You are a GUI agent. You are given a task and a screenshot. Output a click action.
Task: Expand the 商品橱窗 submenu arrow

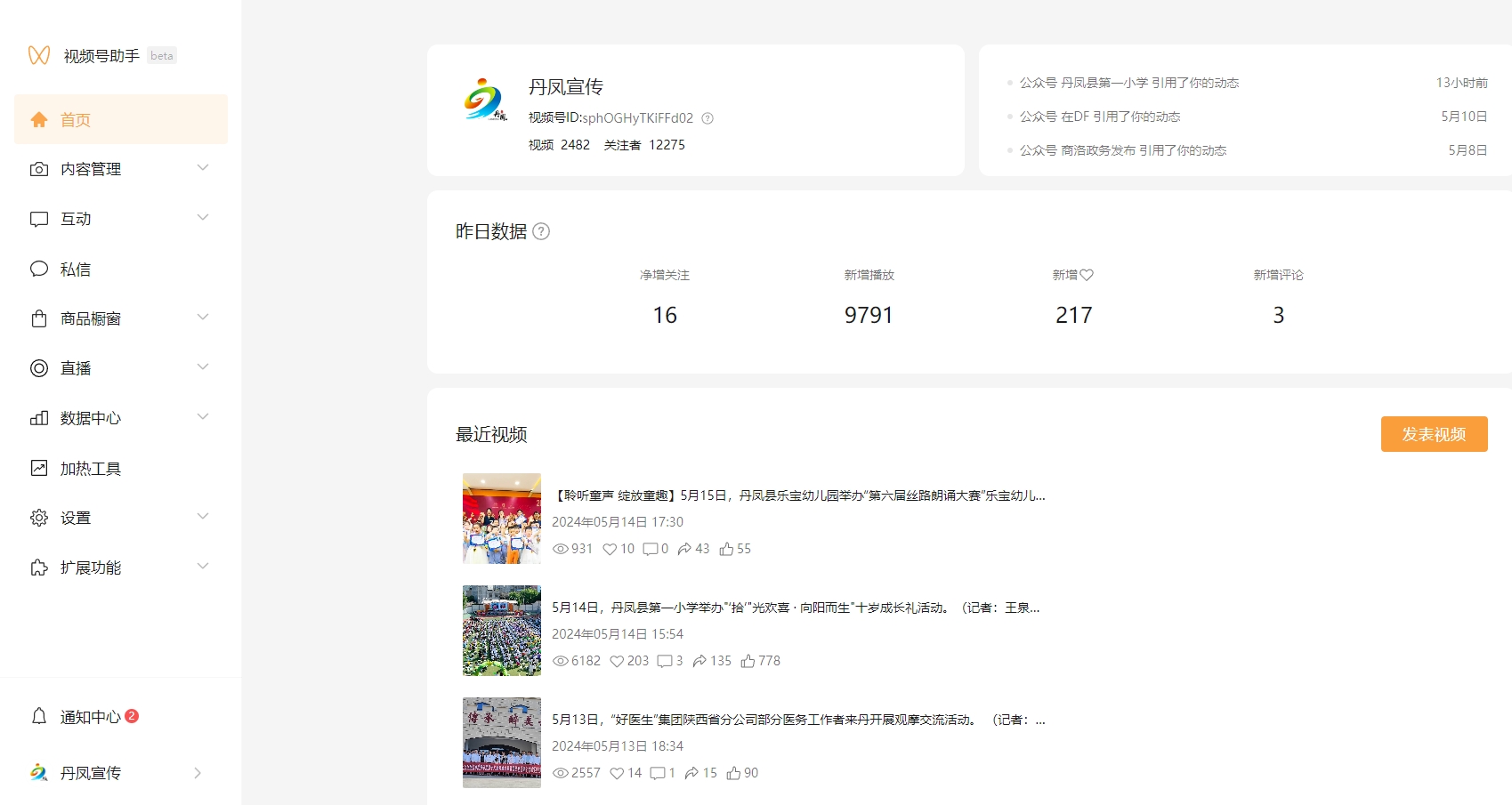tap(203, 318)
